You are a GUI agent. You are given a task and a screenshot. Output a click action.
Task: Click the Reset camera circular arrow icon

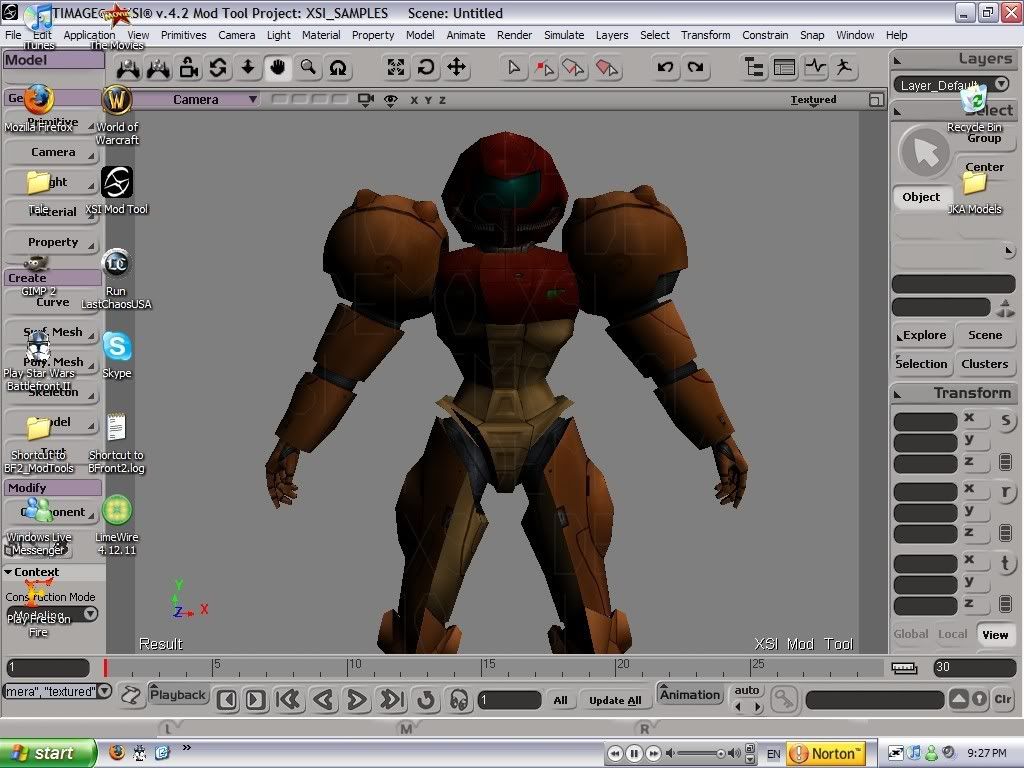coord(426,67)
